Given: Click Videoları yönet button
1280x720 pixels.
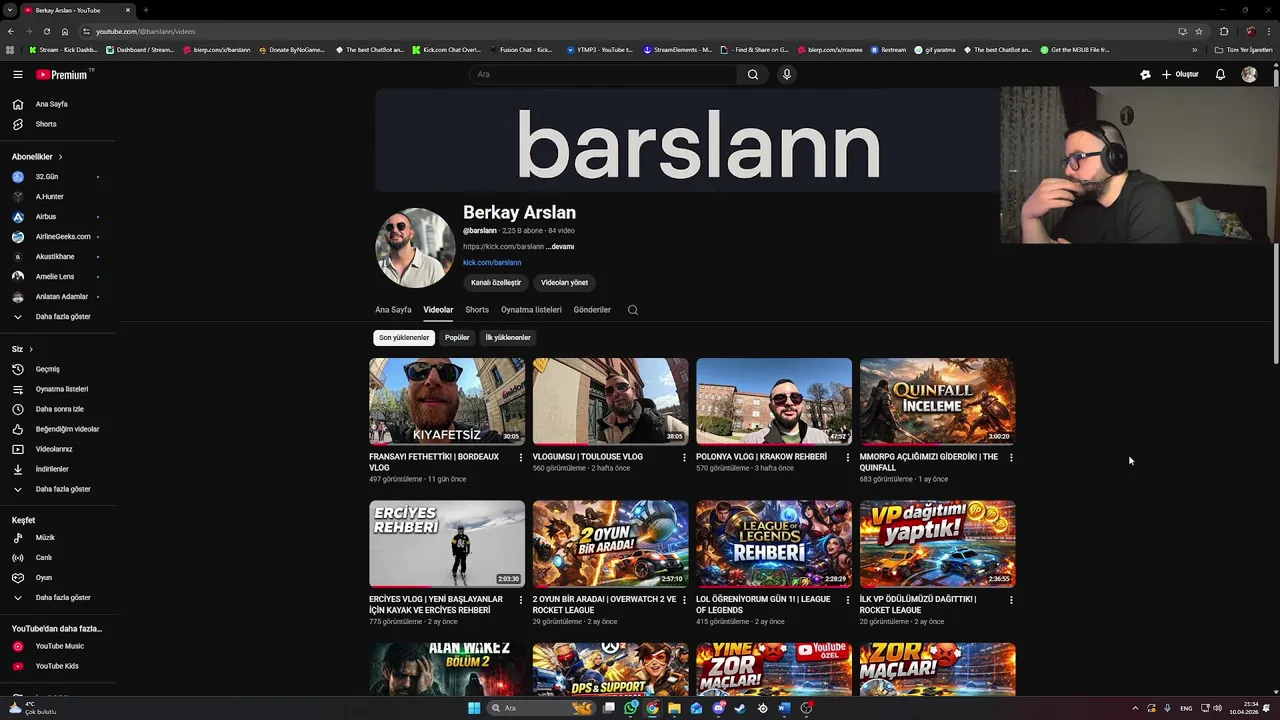Looking at the screenshot, I should (x=564, y=283).
